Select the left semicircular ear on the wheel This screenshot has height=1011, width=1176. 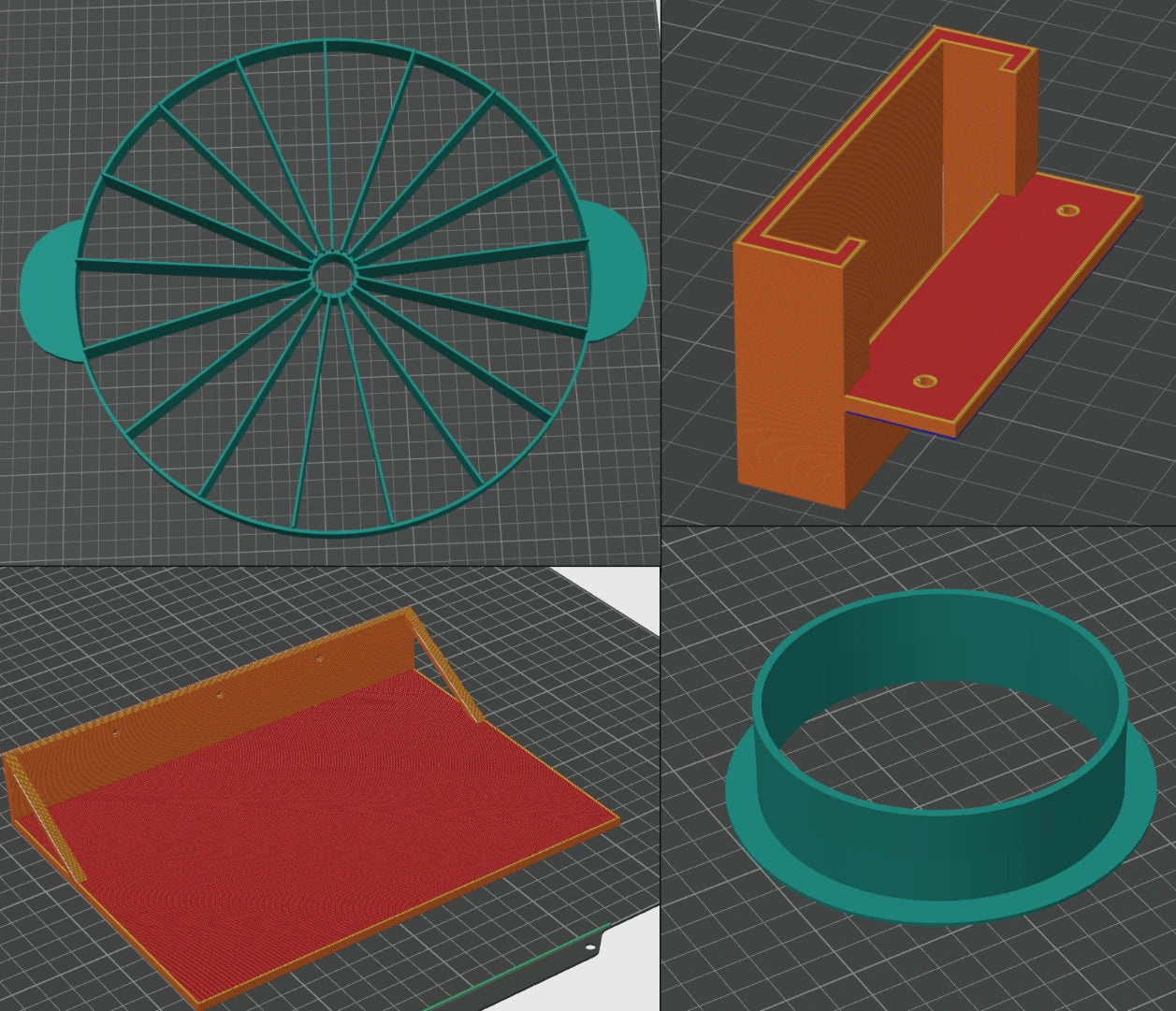tap(49, 292)
